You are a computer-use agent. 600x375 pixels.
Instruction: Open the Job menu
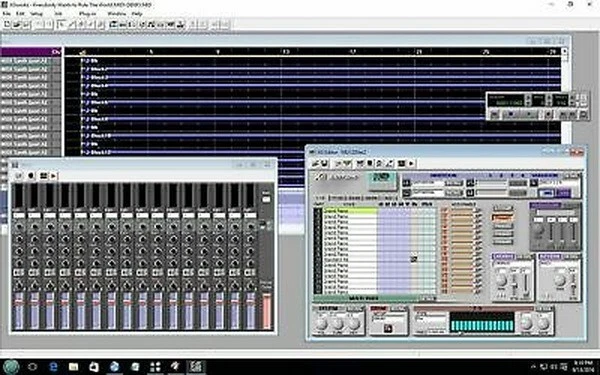click(58, 14)
